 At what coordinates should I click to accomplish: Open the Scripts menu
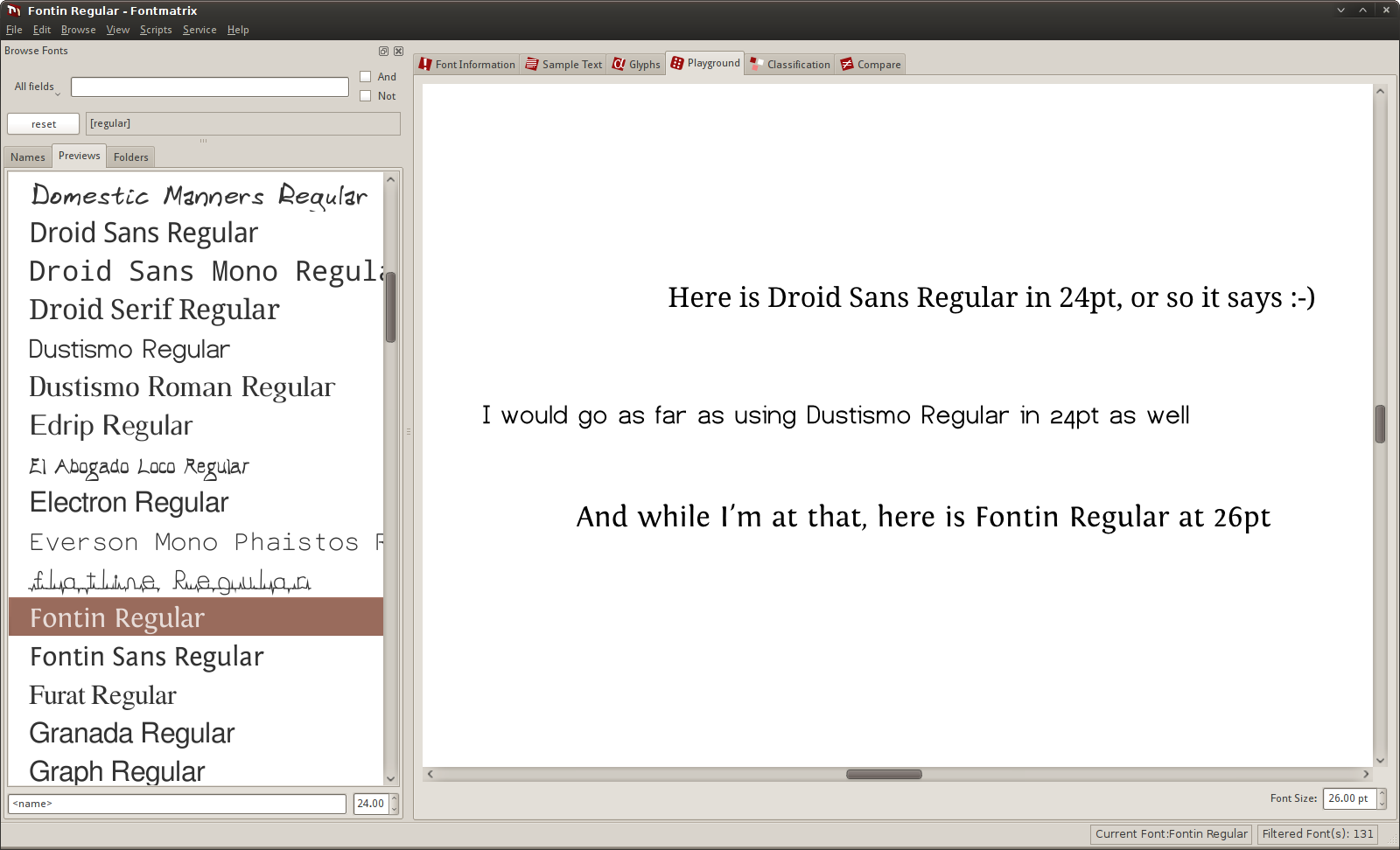pos(156,30)
